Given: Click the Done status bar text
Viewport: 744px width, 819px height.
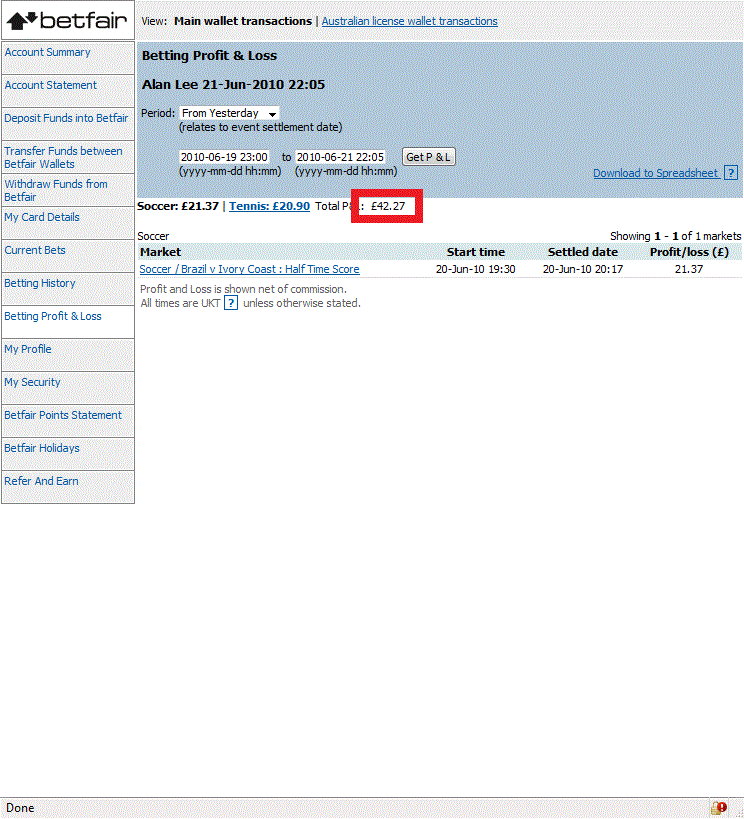Looking at the screenshot, I should pyautogui.click(x=20, y=808).
